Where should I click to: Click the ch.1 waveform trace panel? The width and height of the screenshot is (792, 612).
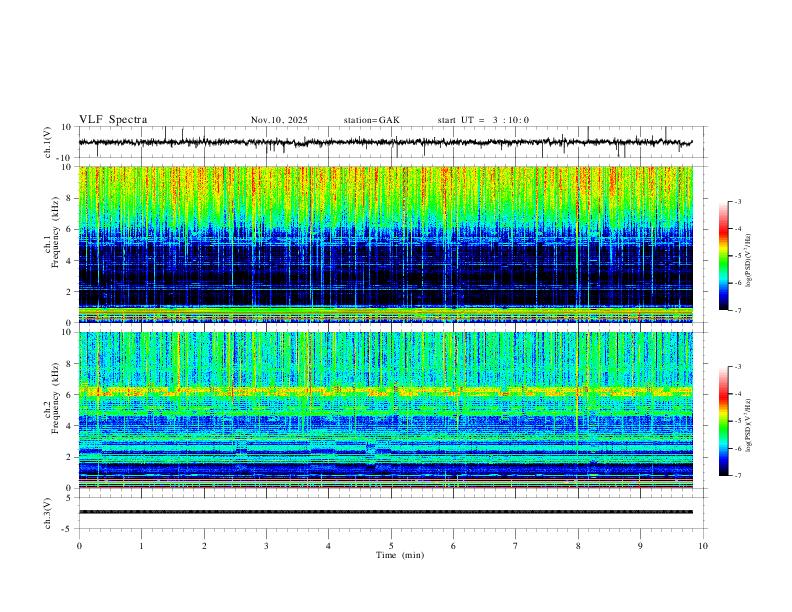pos(392,142)
